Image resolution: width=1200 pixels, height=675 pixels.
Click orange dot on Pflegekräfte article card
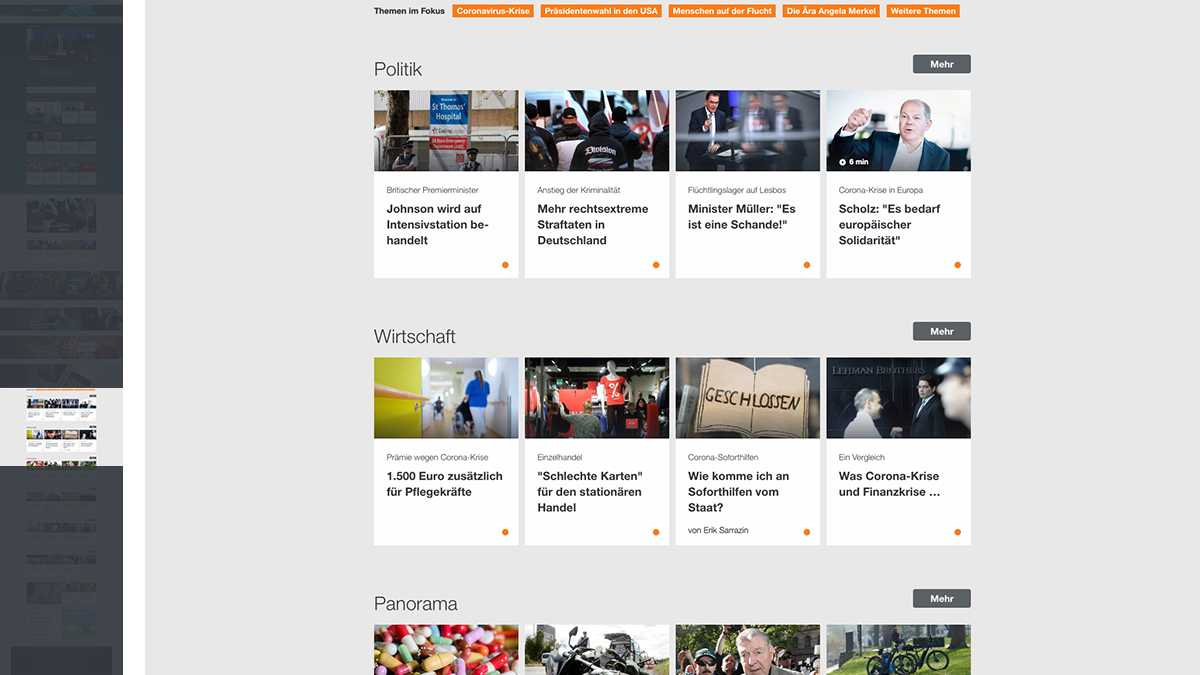[505, 532]
